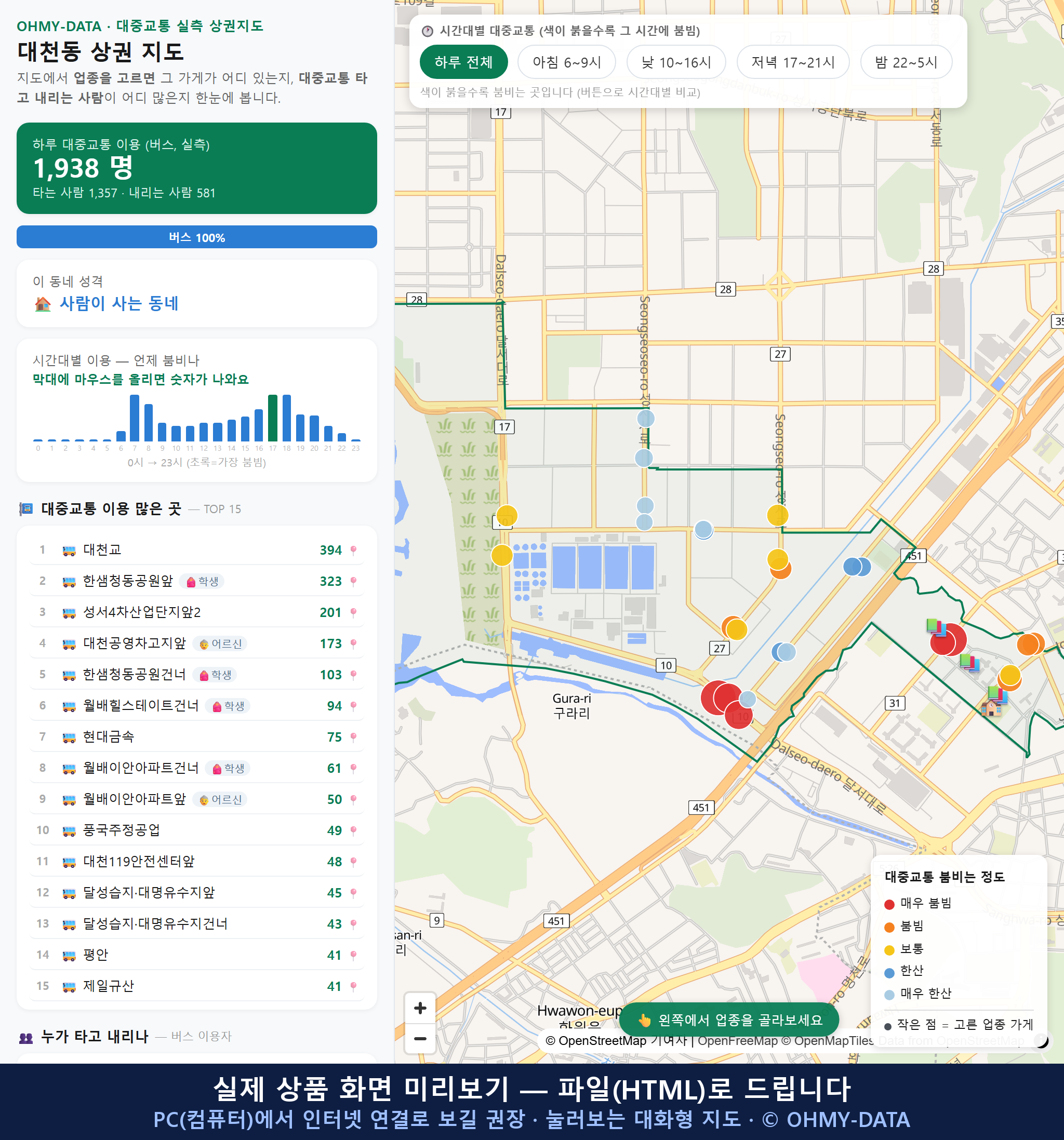This screenshot has height=1140, width=1064.
Task: Click the pin icon on 월배힐스테이트건너 row
Action: [353, 706]
